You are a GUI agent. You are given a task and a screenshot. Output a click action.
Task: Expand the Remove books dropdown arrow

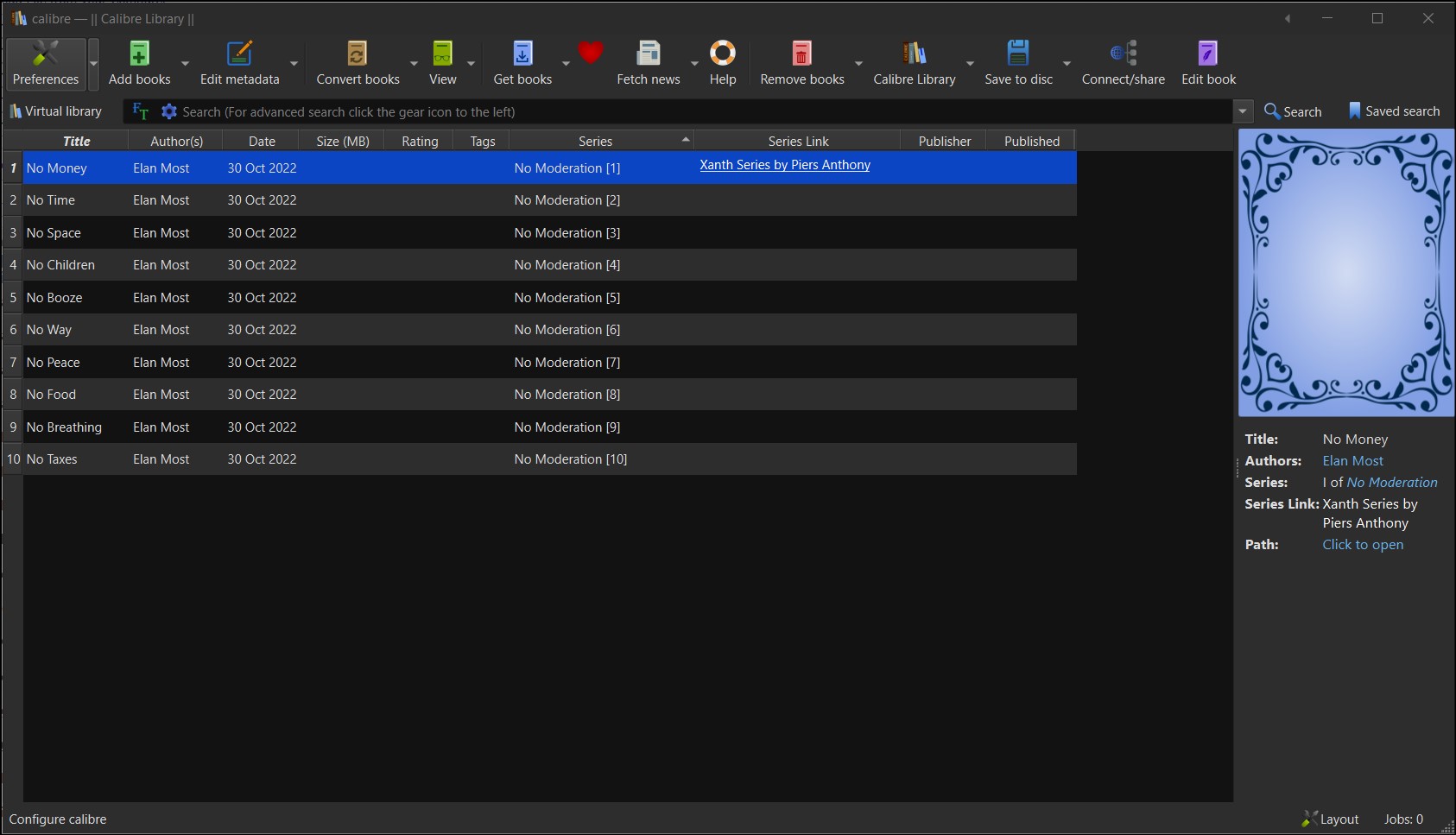[858, 63]
